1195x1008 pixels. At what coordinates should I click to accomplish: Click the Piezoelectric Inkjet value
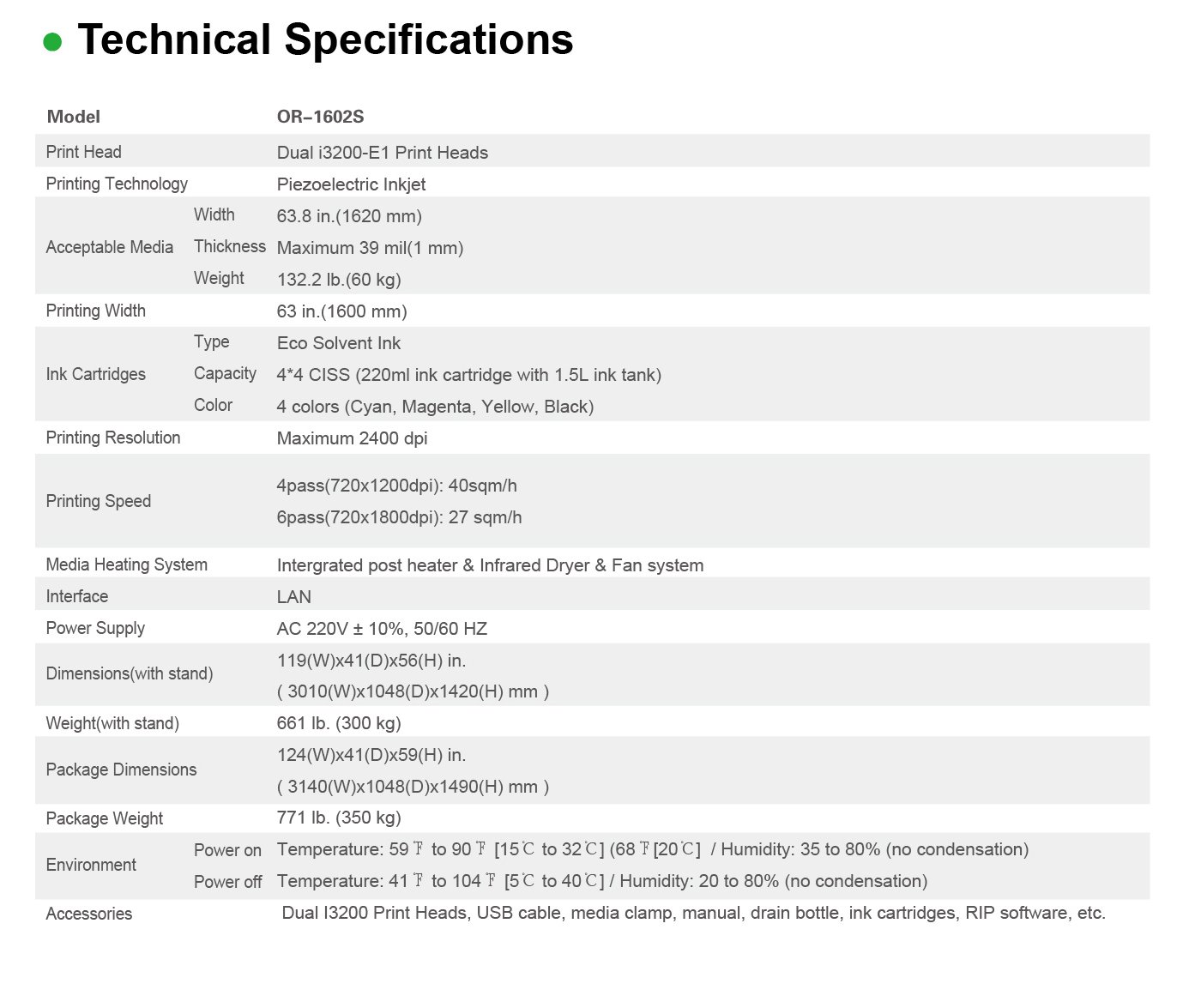coord(351,184)
